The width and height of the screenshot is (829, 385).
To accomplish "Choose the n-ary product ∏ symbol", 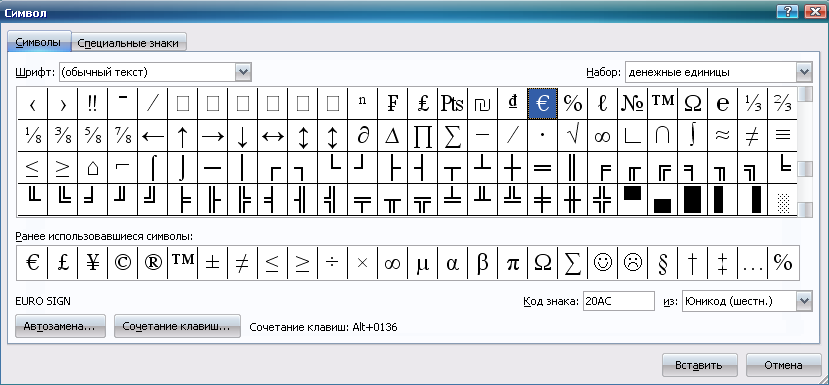I will [x=422, y=136].
